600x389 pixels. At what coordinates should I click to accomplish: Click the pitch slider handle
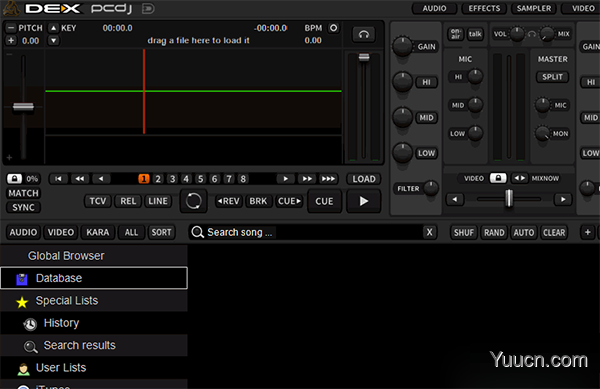click(23, 107)
